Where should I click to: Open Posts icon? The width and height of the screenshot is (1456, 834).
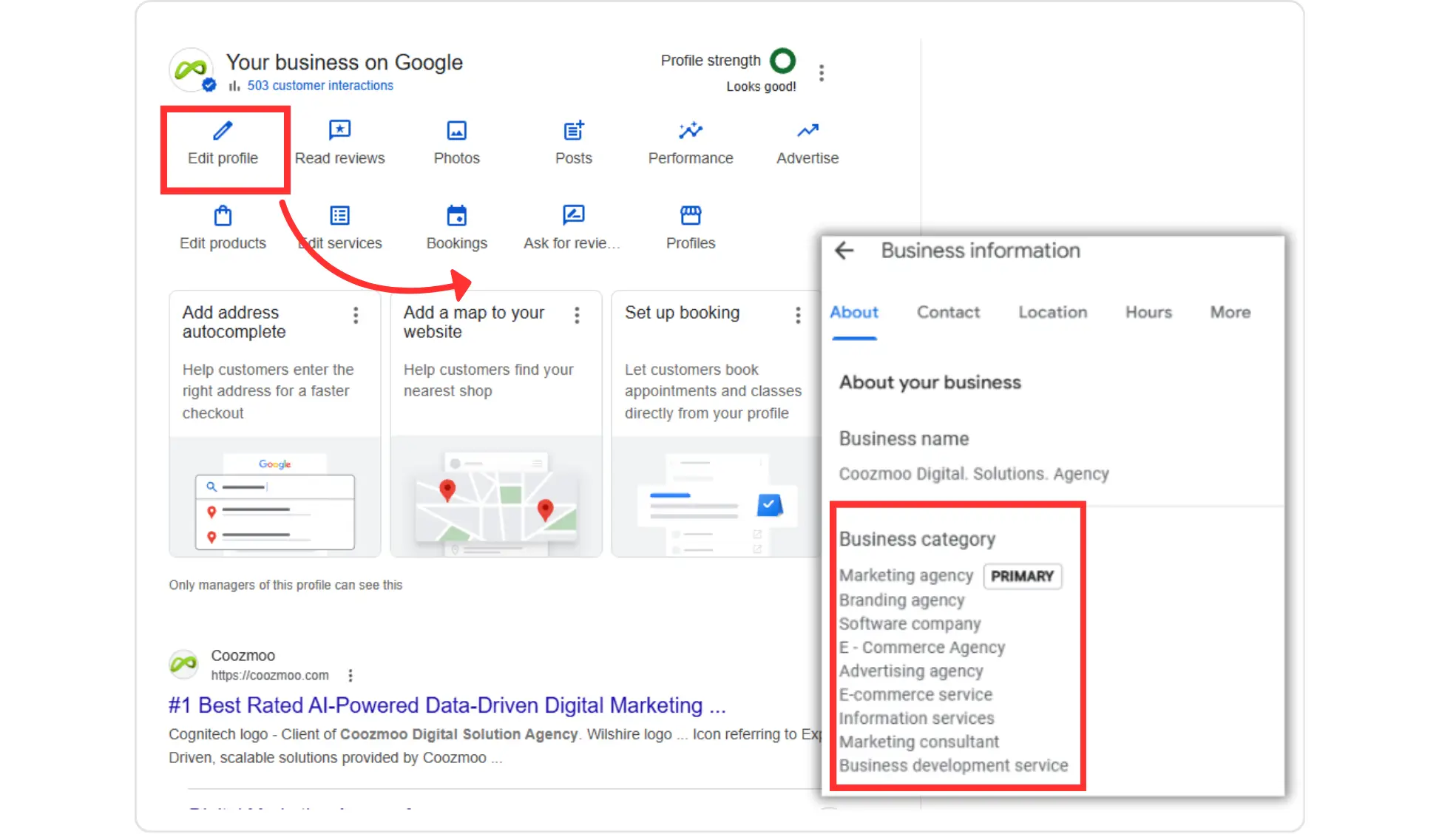pyautogui.click(x=574, y=131)
